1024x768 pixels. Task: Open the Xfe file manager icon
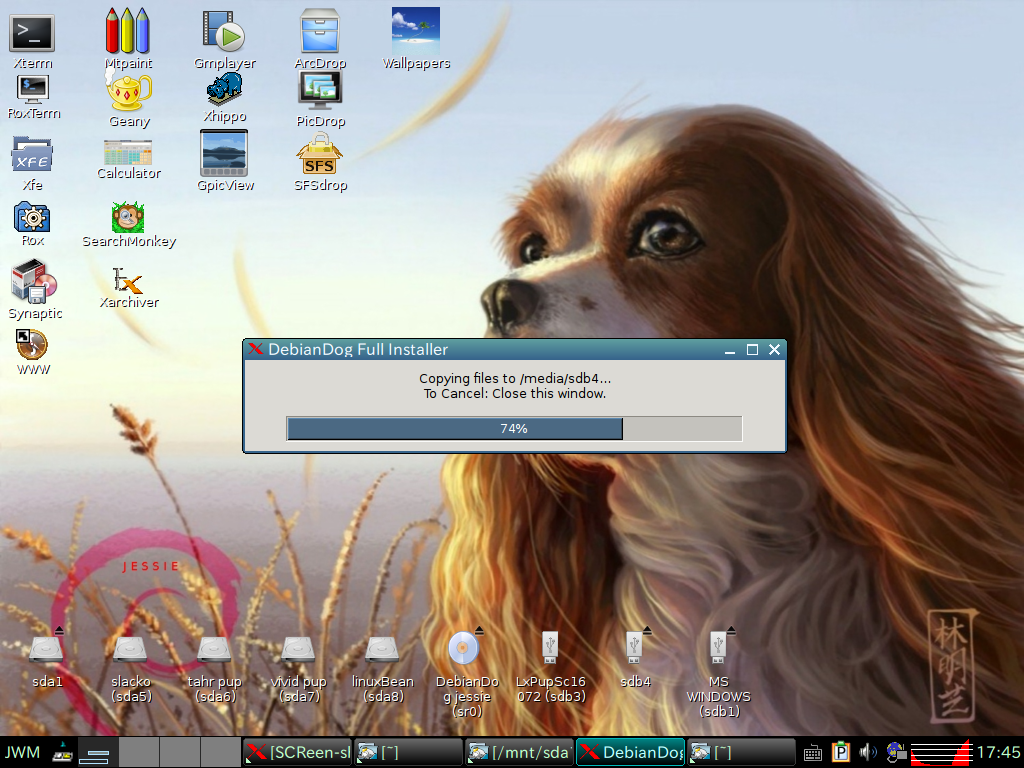pos(32,155)
